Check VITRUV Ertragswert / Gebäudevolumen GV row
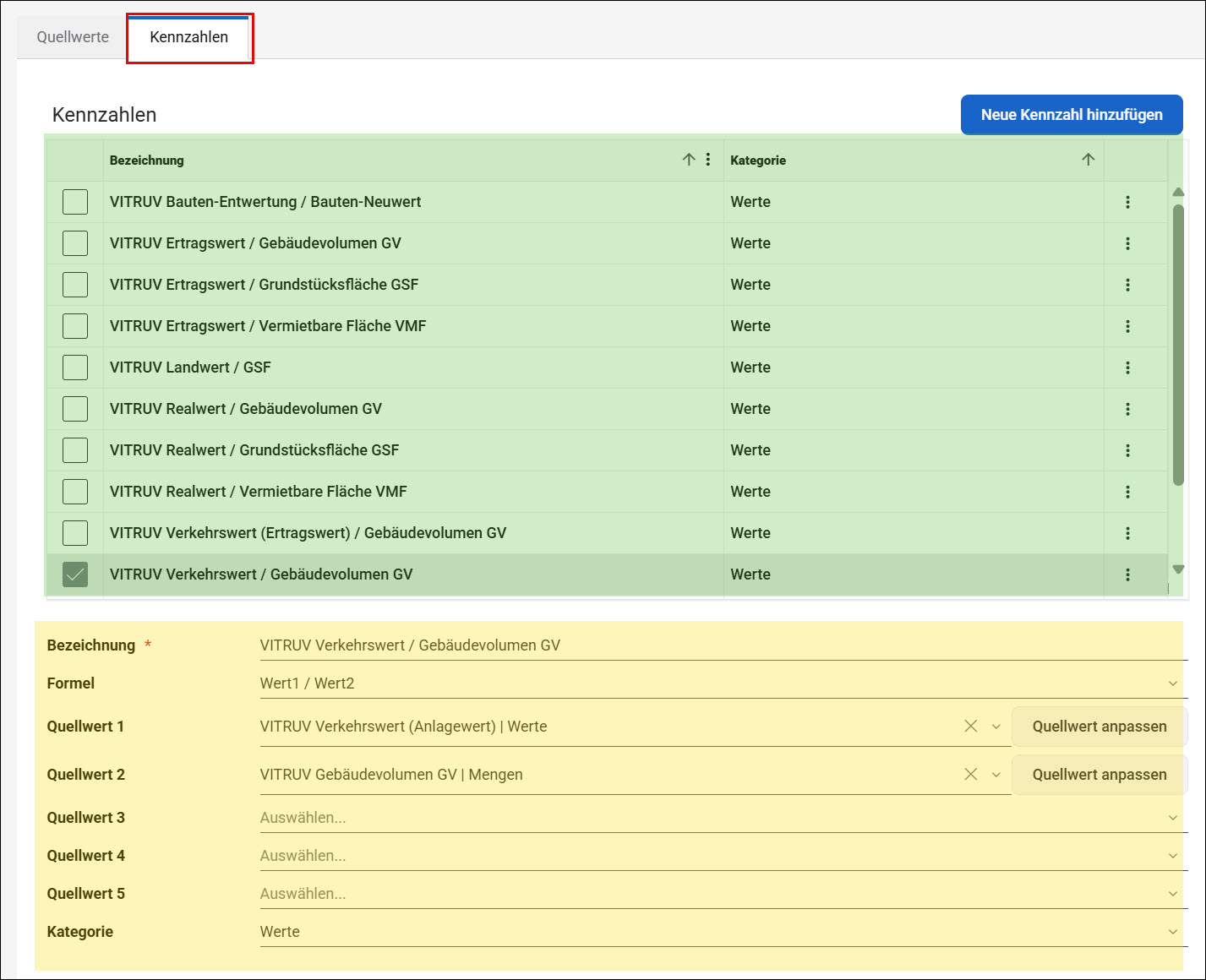The image size is (1206, 980). click(x=75, y=243)
